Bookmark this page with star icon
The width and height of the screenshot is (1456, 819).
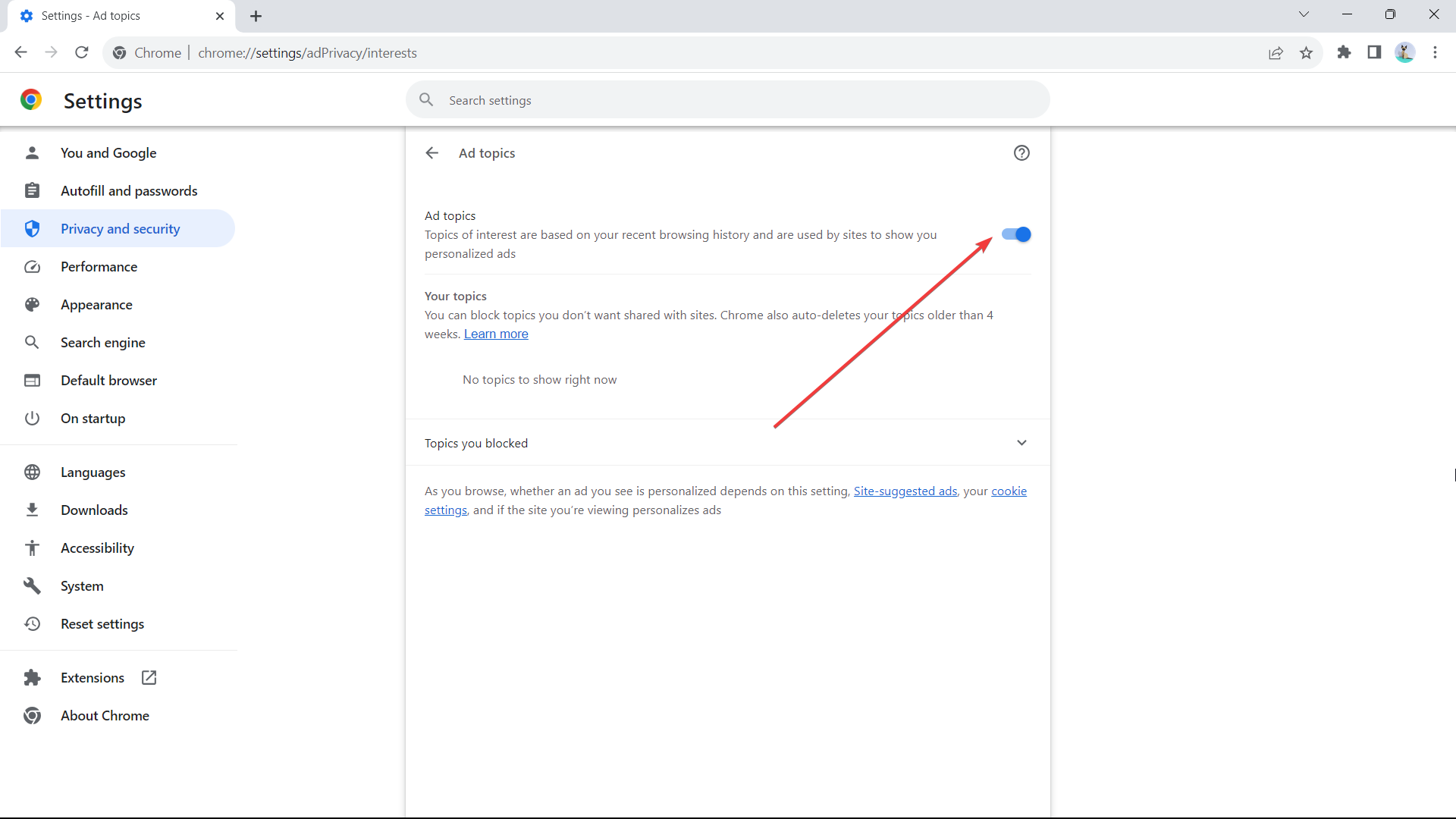click(x=1306, y=52)
